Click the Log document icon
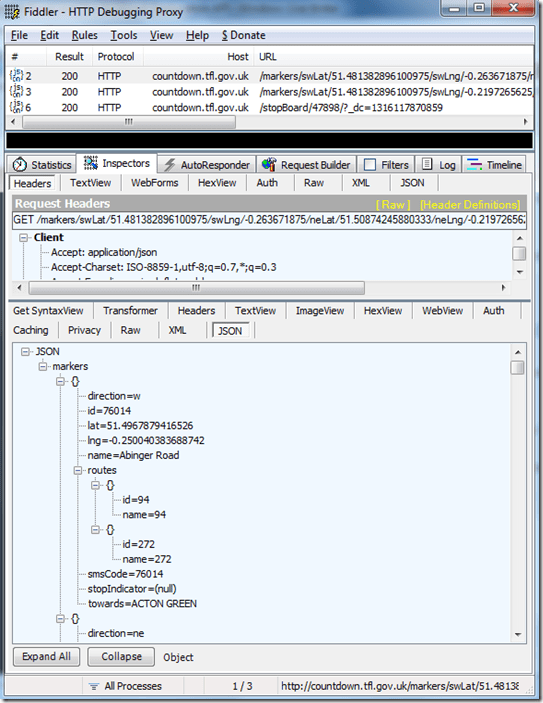The image size is (543, 703). coord(427,164)
